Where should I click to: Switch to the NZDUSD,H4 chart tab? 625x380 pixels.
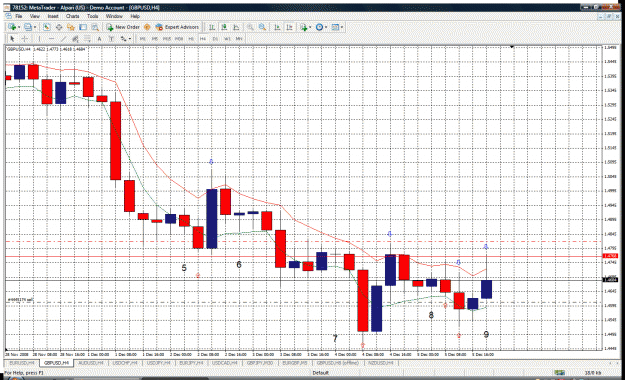point(381,363)
